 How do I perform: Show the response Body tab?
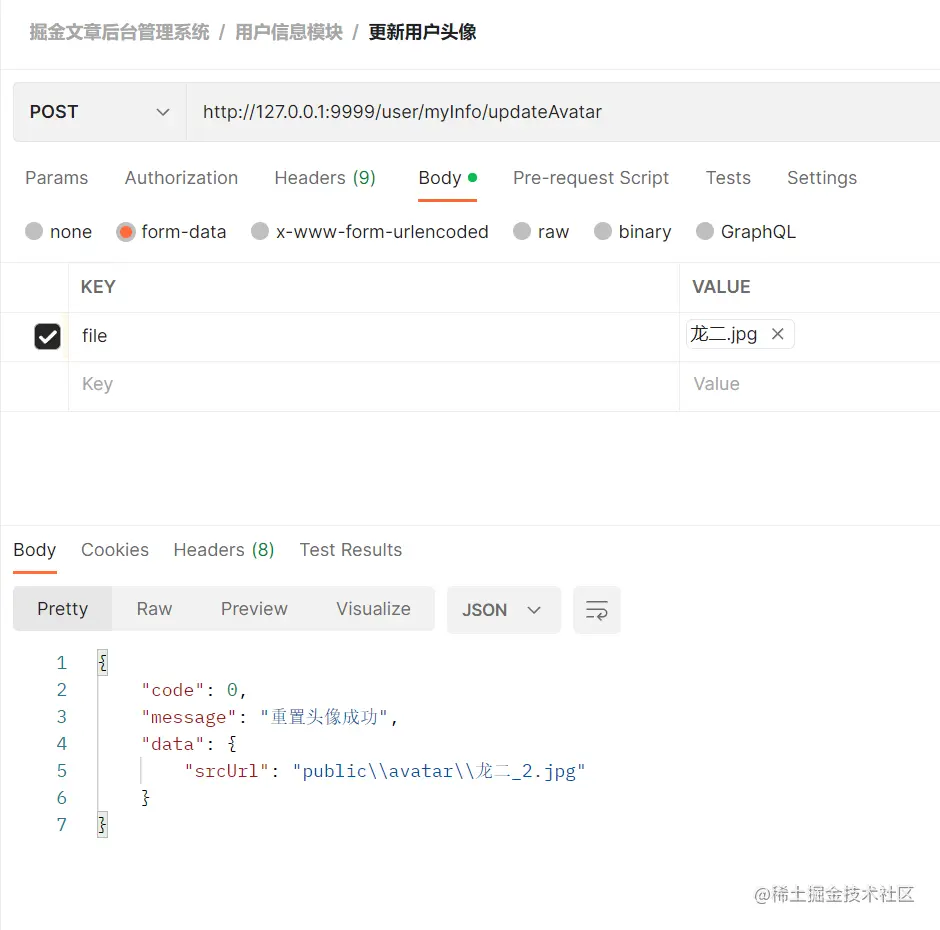click(x=35, y=550)
